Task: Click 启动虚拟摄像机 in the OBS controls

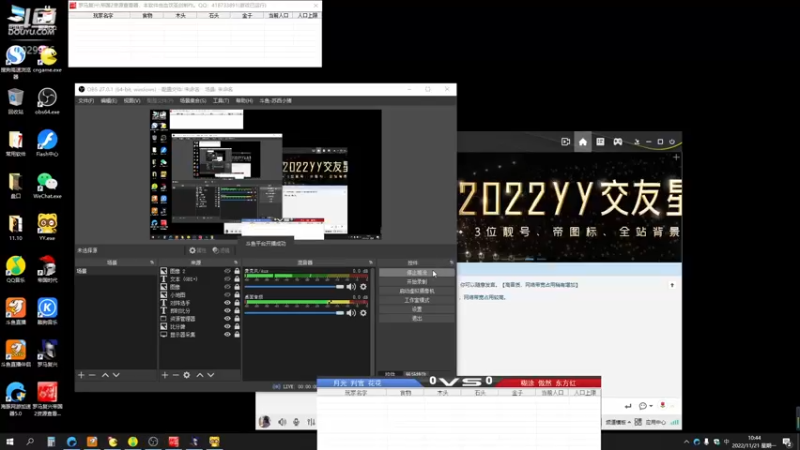Action: (416, 291)
